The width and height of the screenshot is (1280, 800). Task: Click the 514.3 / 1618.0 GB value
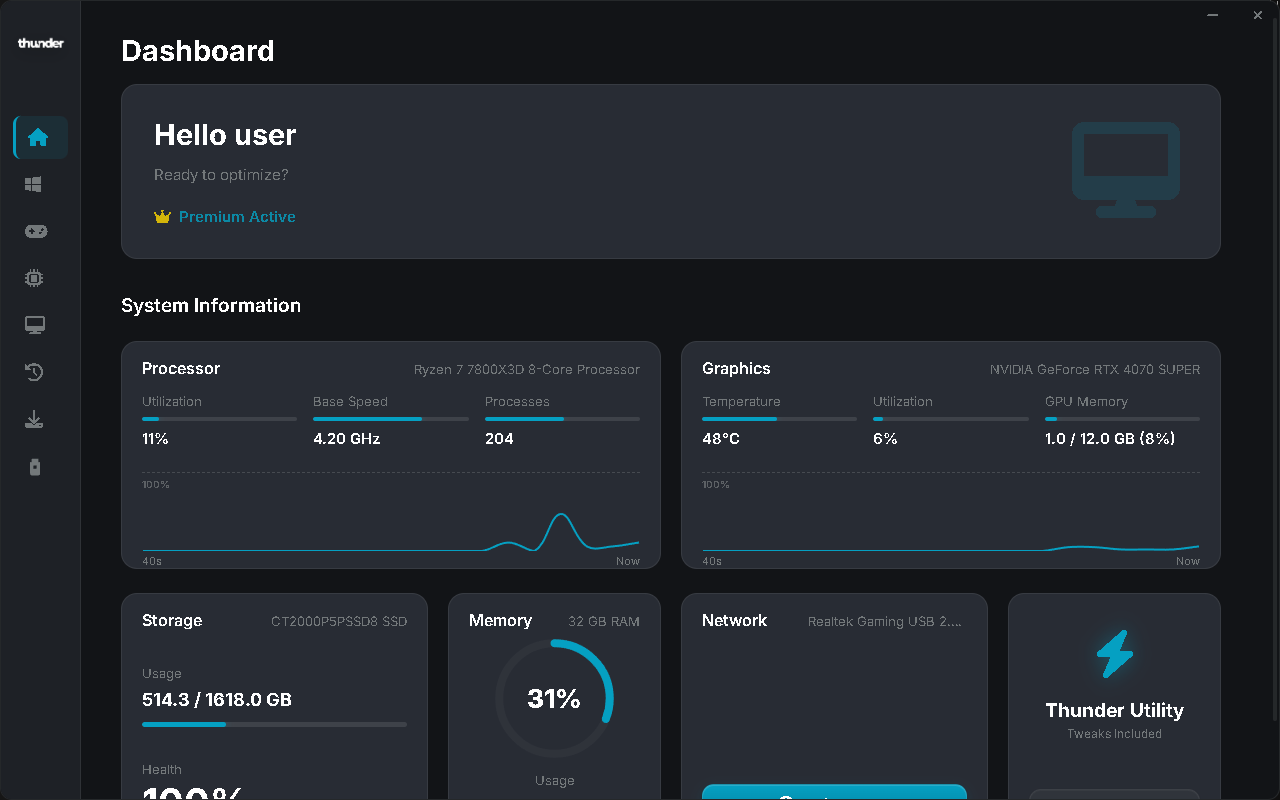pyautogui.click(x=217, y=700)
